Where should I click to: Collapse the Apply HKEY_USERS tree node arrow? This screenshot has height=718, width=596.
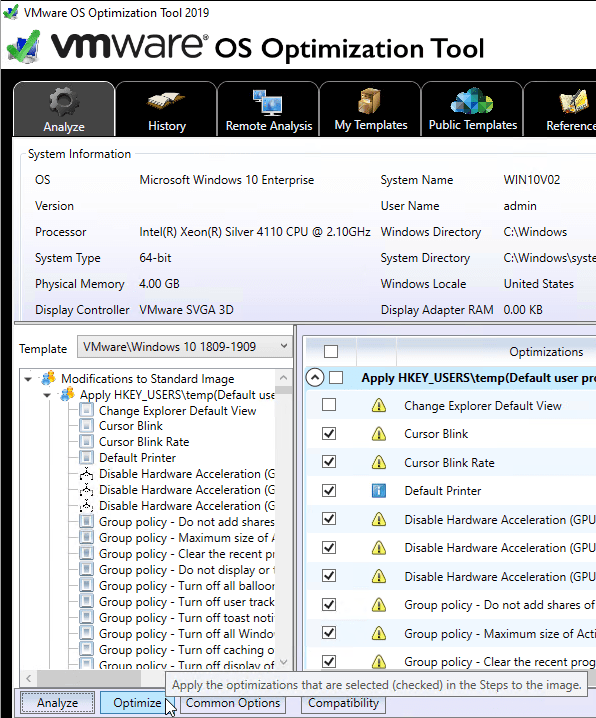point(47,395)
